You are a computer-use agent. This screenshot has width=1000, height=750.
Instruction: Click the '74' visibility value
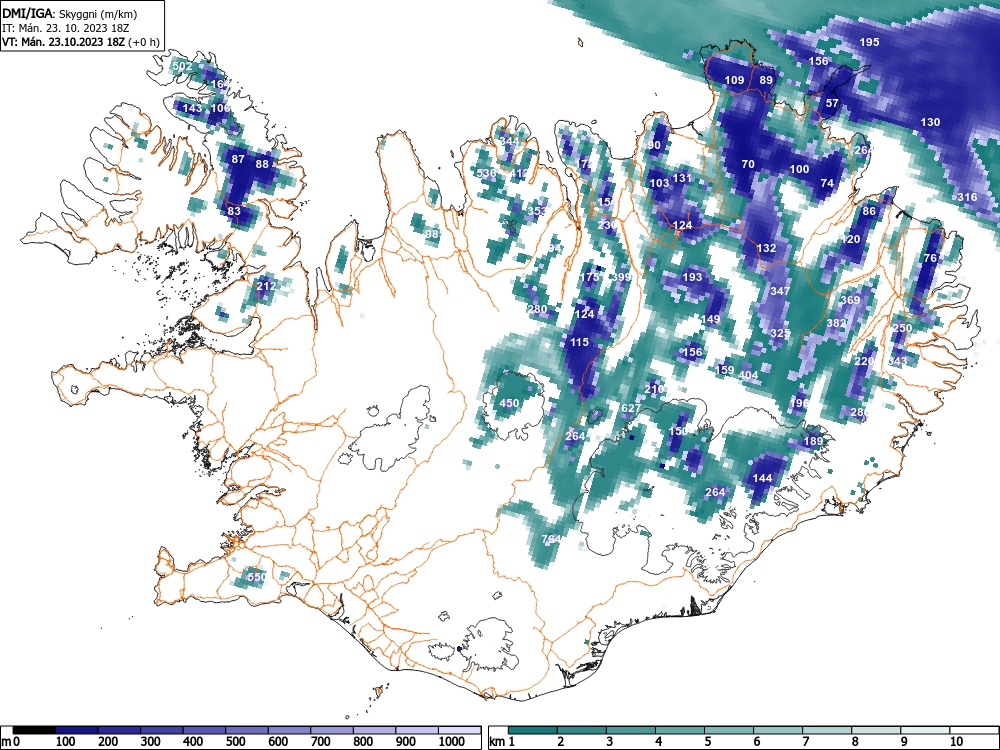pyautogui.click(x=827, y=183)
